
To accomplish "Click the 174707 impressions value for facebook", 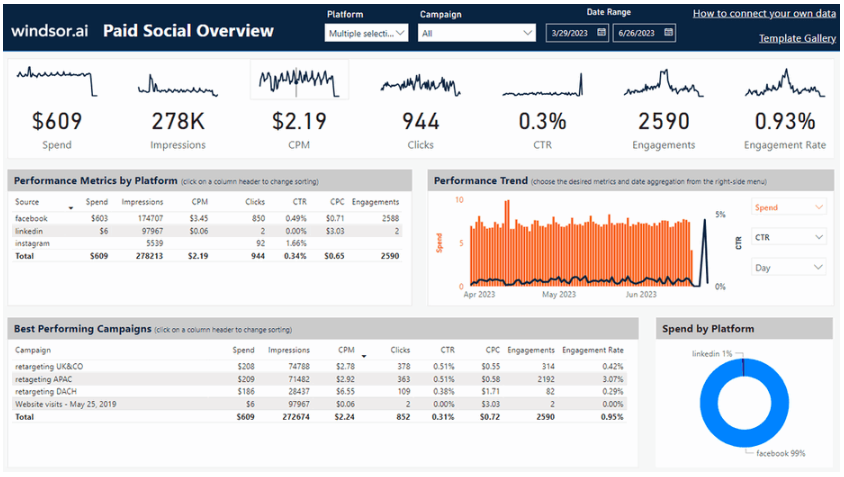I will click(150, 218).
